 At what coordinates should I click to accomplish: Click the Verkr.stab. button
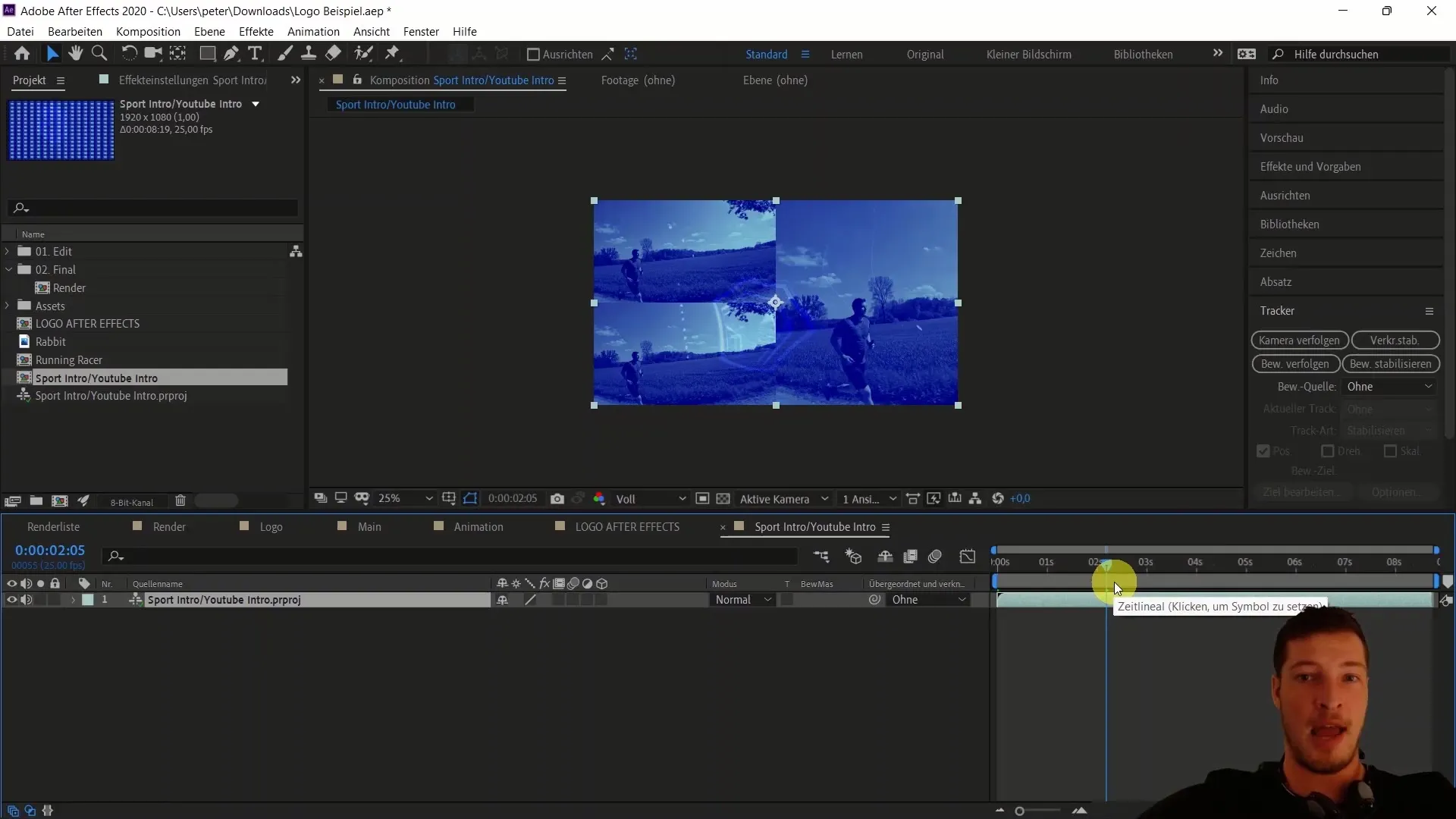tap(1395, 340)
